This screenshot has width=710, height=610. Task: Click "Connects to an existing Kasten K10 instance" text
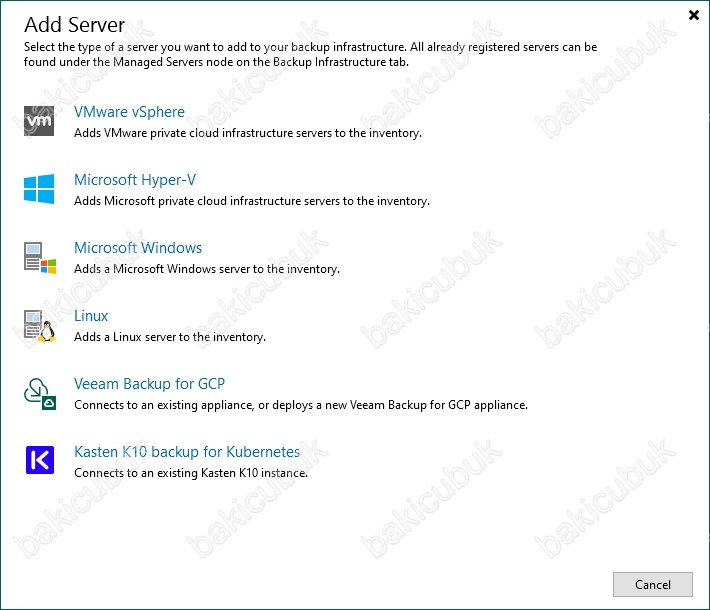[x=191, y=473]
